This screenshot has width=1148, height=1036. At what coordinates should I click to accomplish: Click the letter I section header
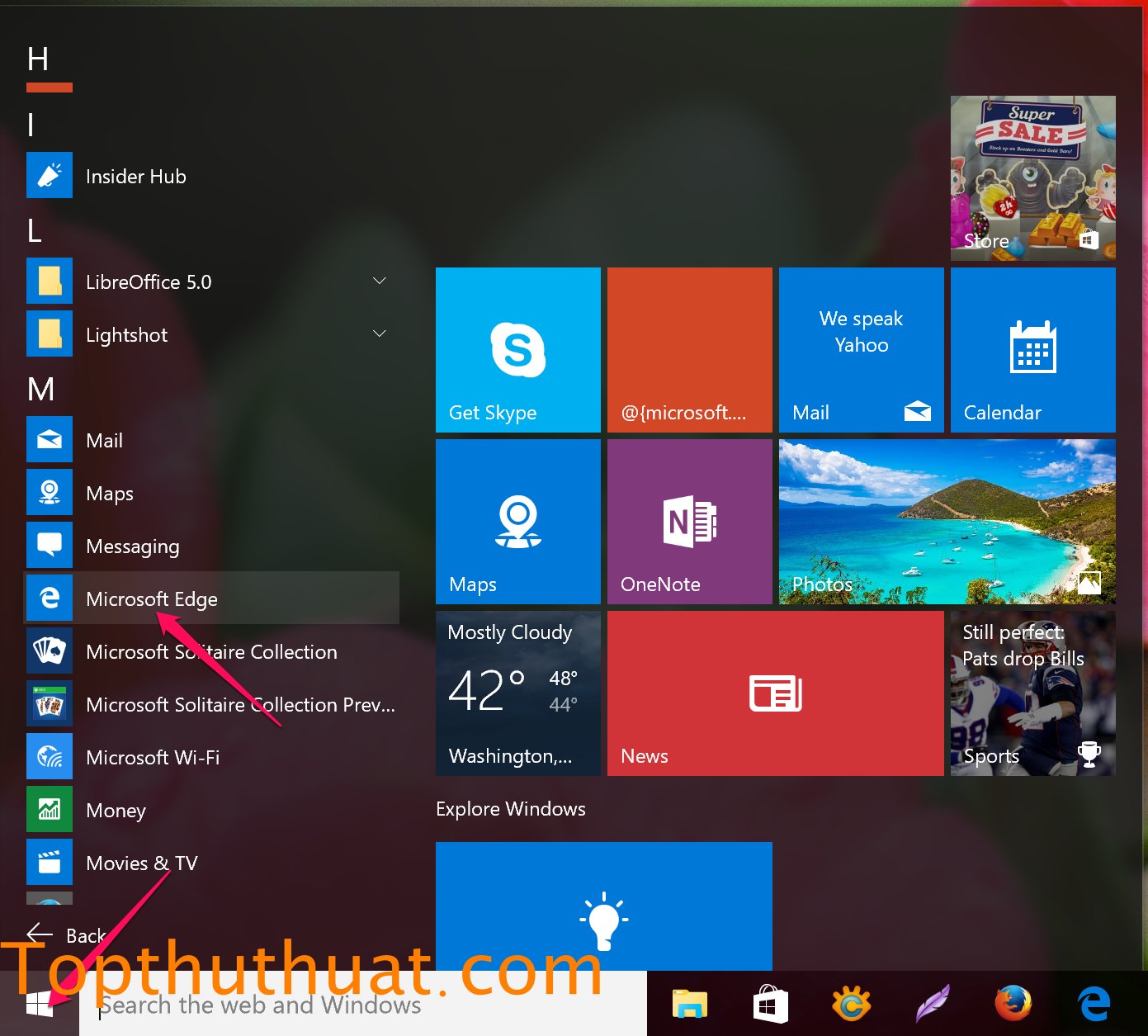[31, 125]
